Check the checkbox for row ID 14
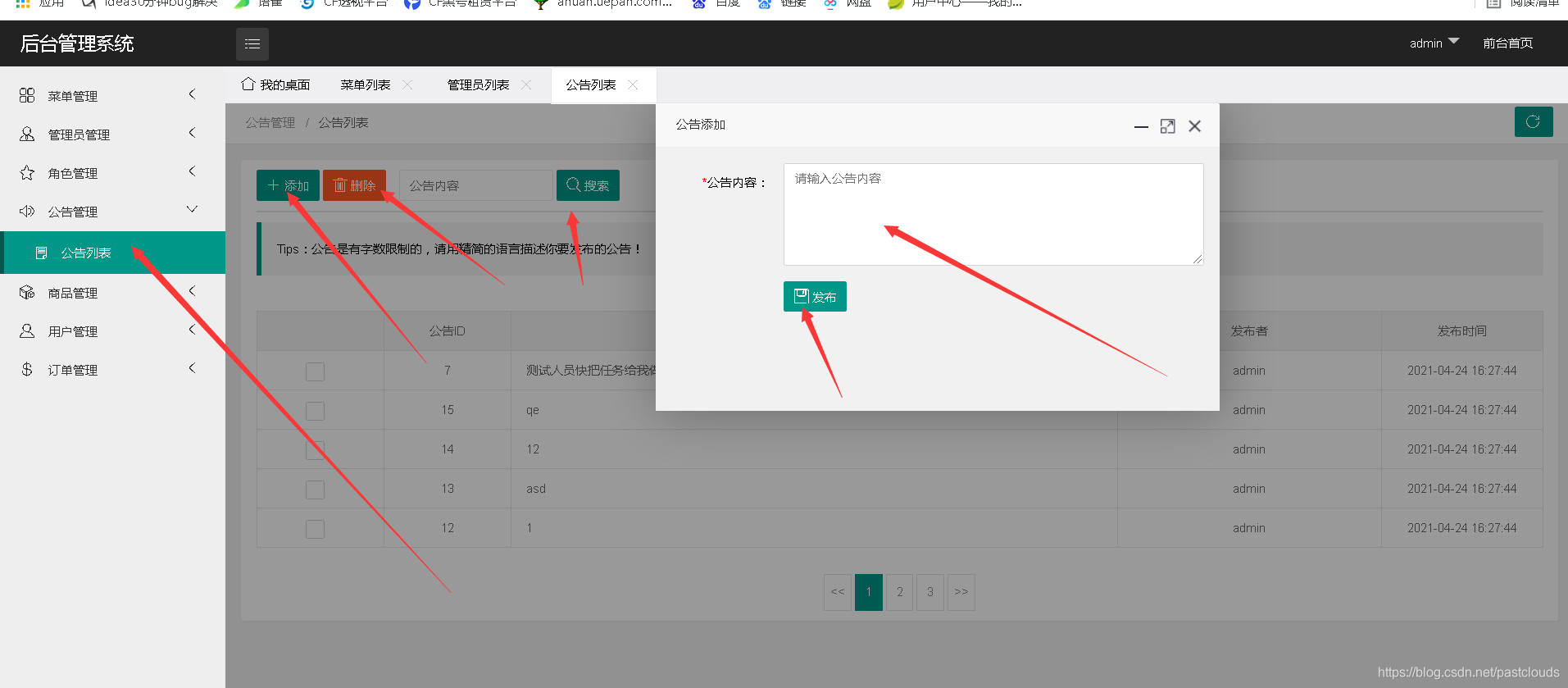Image resolution: width=1568 pixels, height=688 pixels. click(315, 450)
